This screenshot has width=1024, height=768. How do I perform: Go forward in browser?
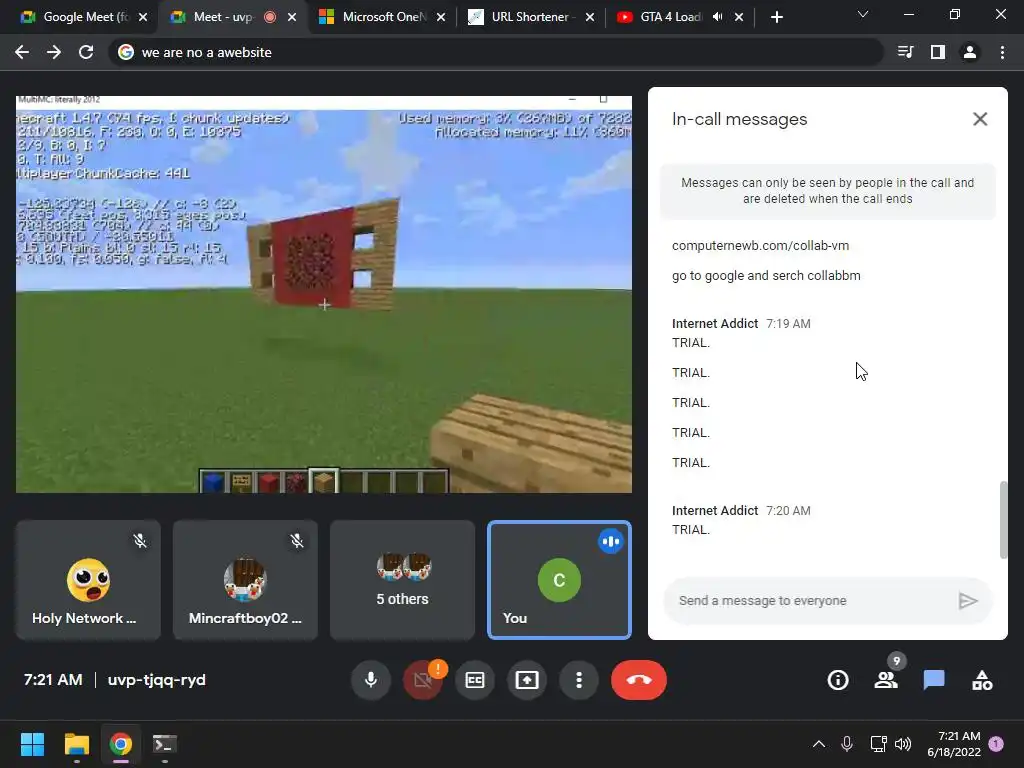(x=54, y=52)
